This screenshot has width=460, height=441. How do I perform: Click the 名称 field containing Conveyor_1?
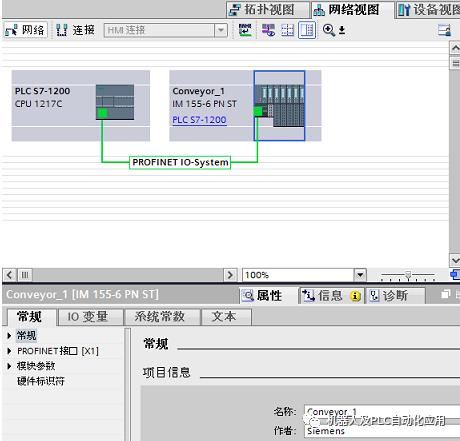click(x=382, y=412)
